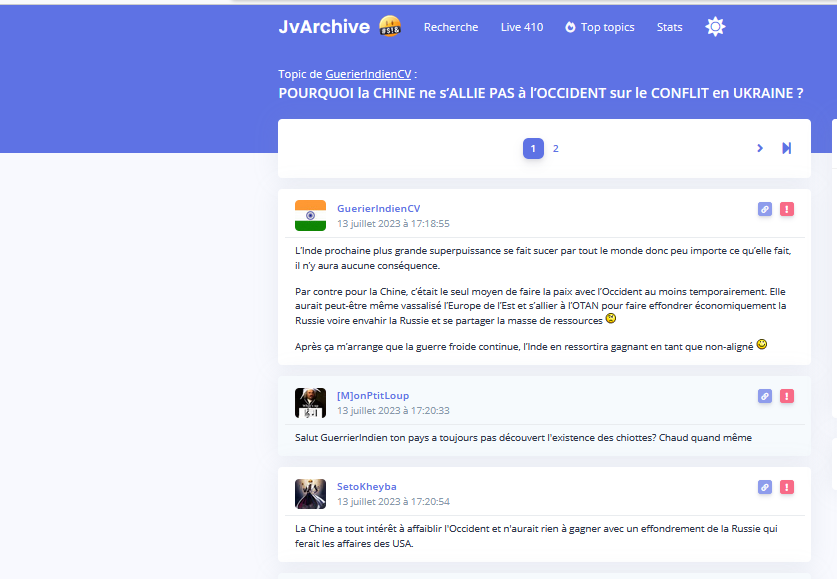Image resolution: width=837 pixels, height=579 pixels.
Task: Click [M]onPtitLoup's avatar image
Action: (310, 403)
